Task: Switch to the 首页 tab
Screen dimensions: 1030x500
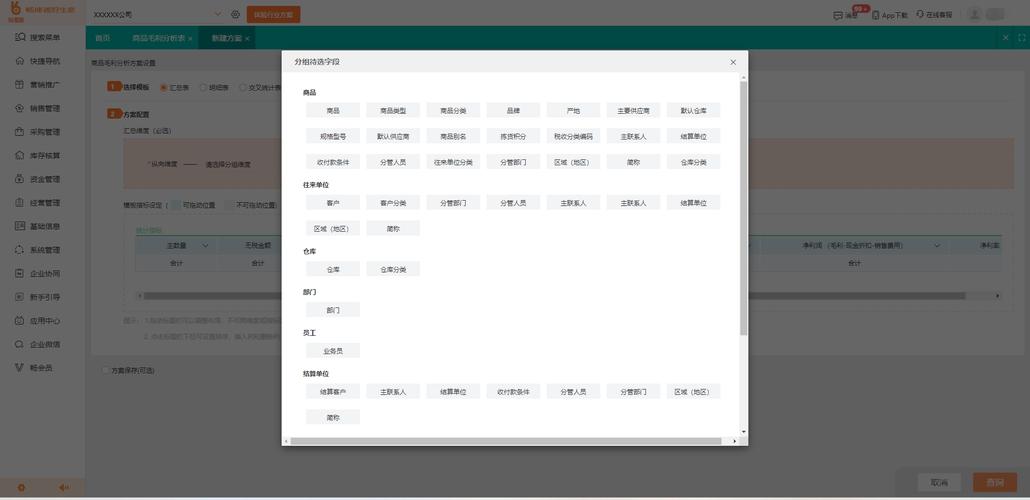Action: [x=102, y=38]
